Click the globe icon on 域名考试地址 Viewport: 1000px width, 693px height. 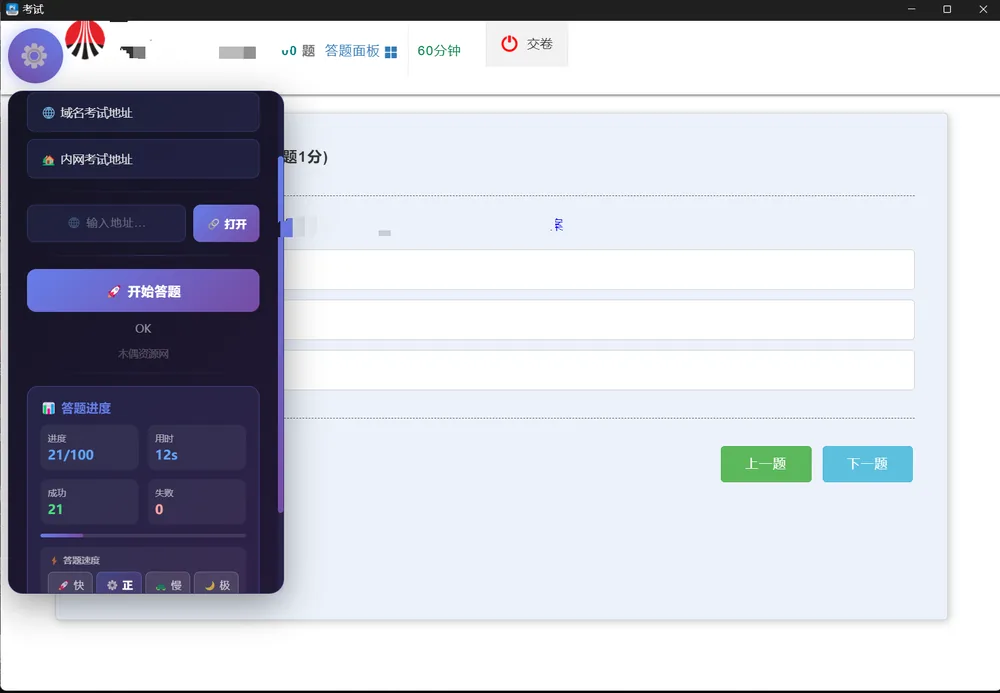pos(48,113)
